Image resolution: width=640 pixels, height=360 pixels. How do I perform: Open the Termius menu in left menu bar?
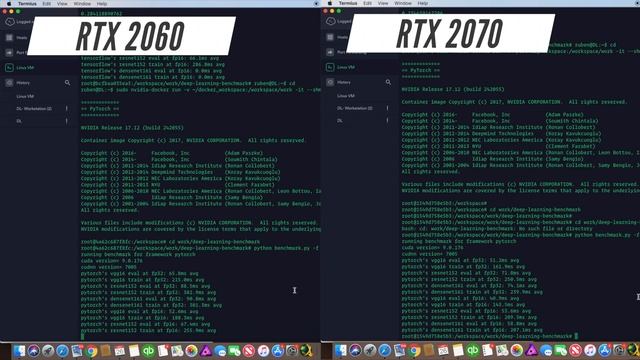pyautogui.click(x=27, y=4)
